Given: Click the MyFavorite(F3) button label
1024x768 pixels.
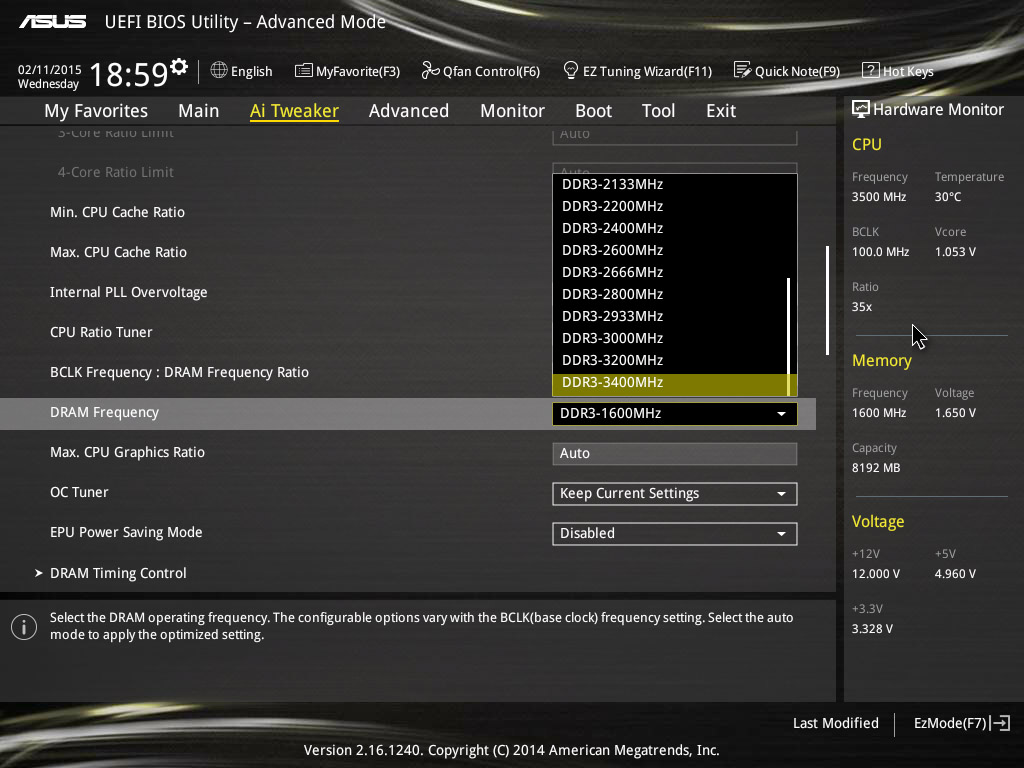Looking at the screenshot, I should (x=358, y=71).
